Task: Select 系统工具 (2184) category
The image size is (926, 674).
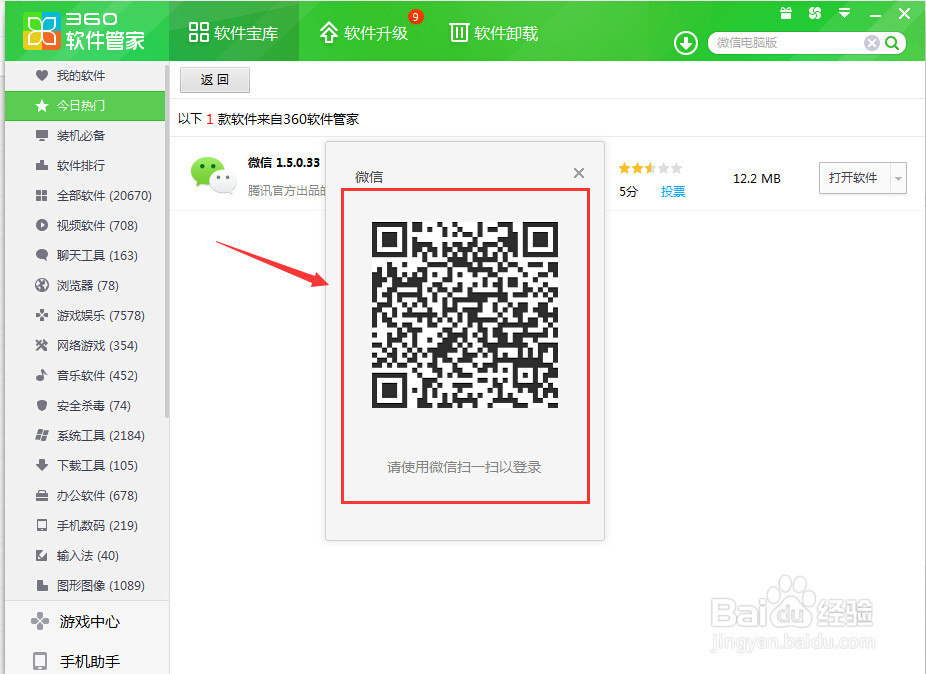Action: [x=85, y=435]
